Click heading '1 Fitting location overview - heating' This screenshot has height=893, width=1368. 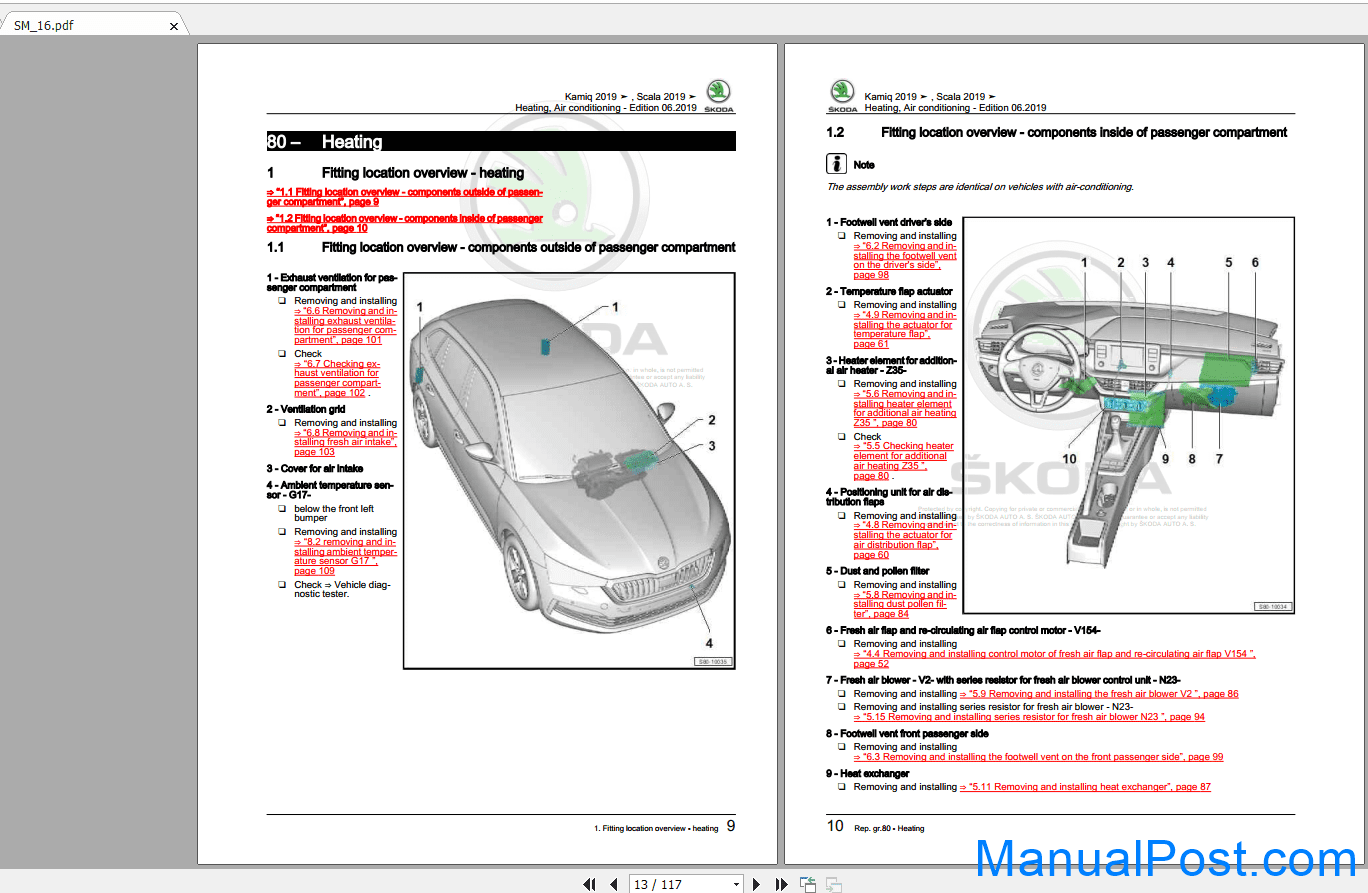click(x=395, y=173)
